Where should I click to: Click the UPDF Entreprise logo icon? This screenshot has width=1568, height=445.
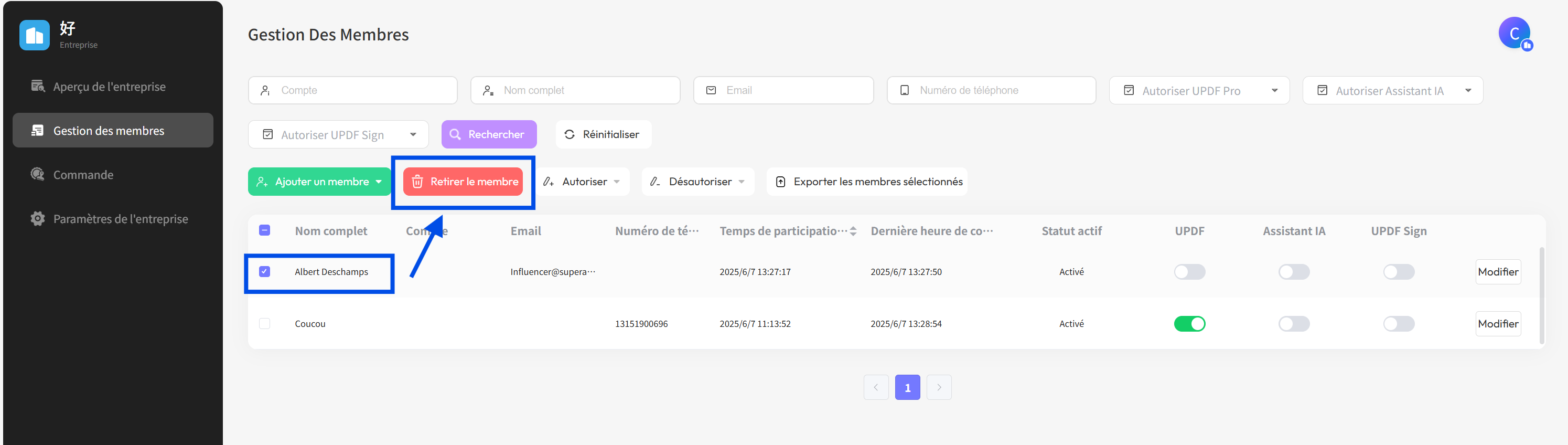coord(34,35)
